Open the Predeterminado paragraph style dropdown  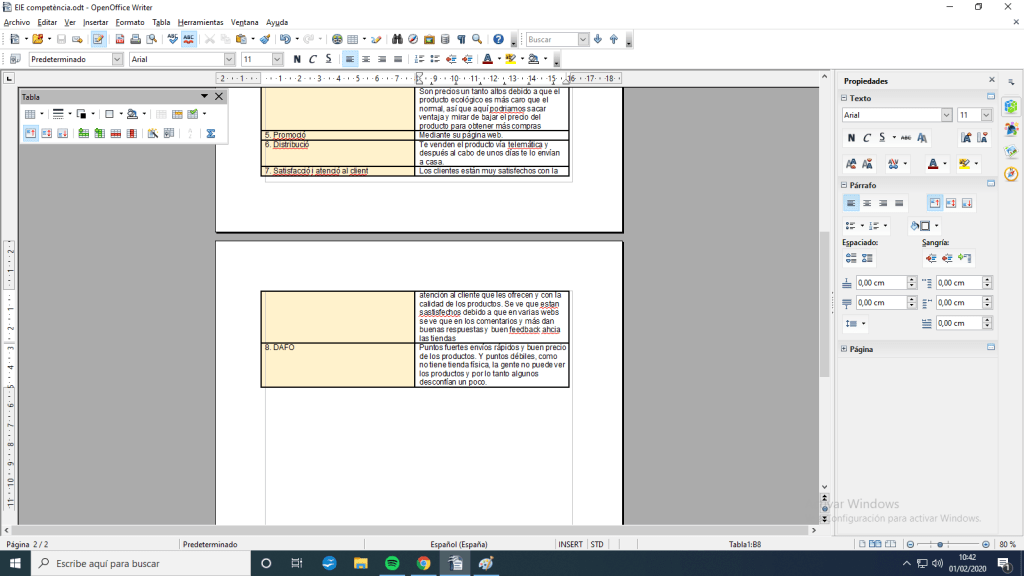[117, 59]
